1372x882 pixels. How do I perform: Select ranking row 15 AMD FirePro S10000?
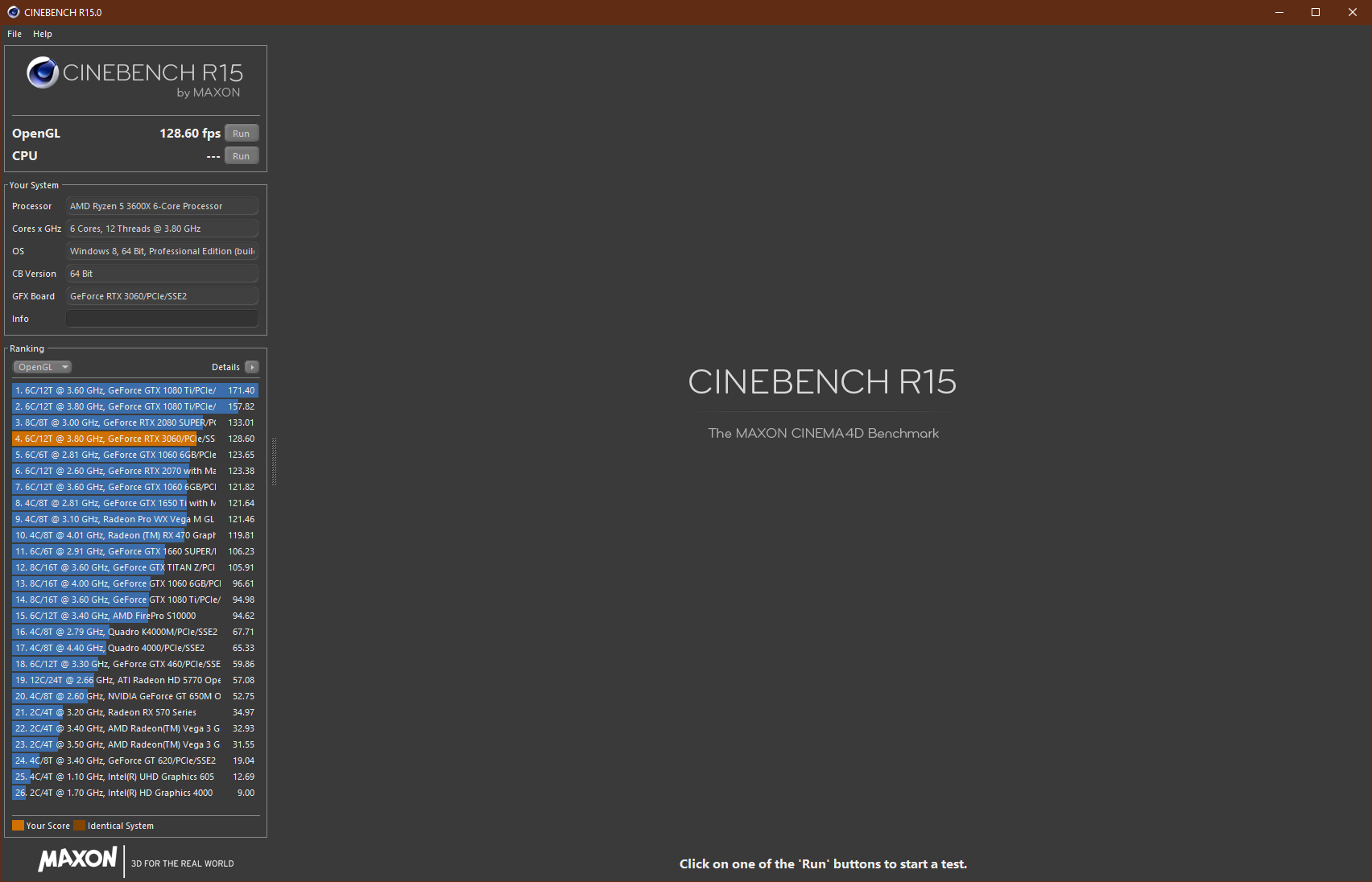click(x=135, y=616)
